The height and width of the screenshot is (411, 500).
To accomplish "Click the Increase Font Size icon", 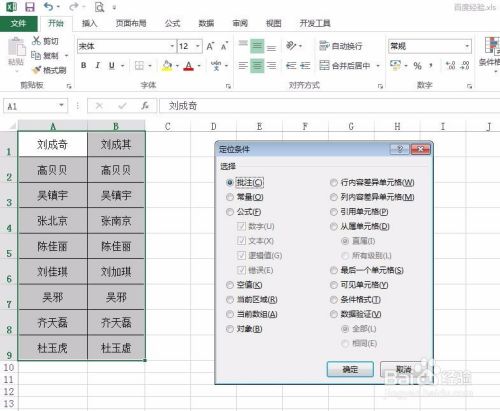I will (210, 46).
